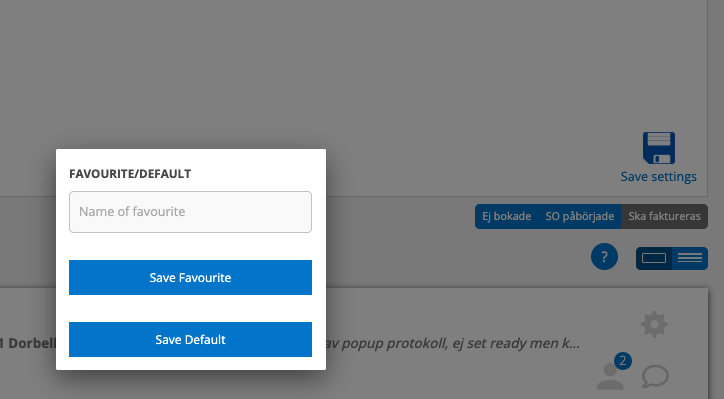The height and width of the screenshot is (399, 724).
Task: Click the floppy disk Save settings icon
Action: point(659,148)
